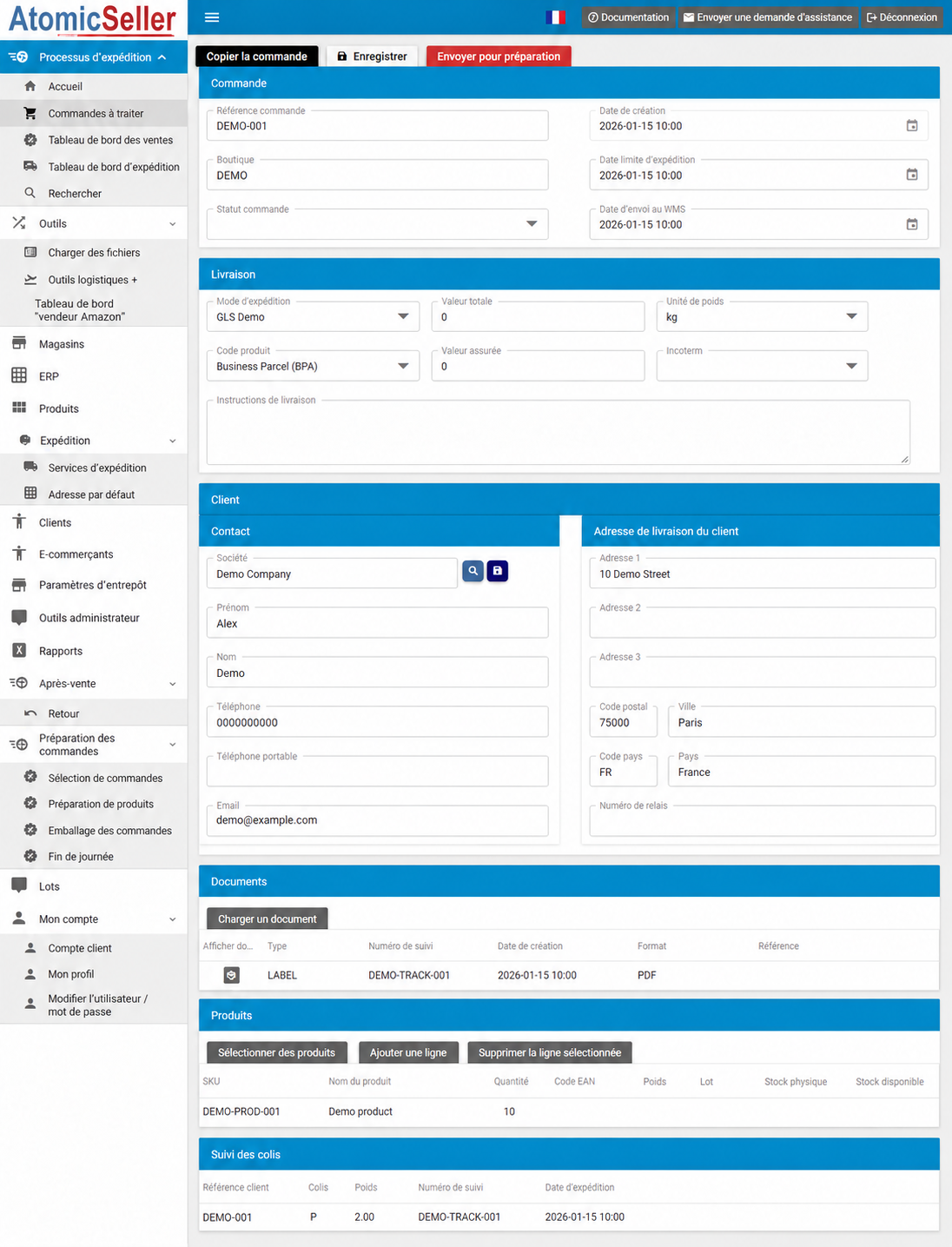The height and width of the screenshot is (1247, 952).
Task: Click the Référence commande field
Action: click(x=377, y=126)
